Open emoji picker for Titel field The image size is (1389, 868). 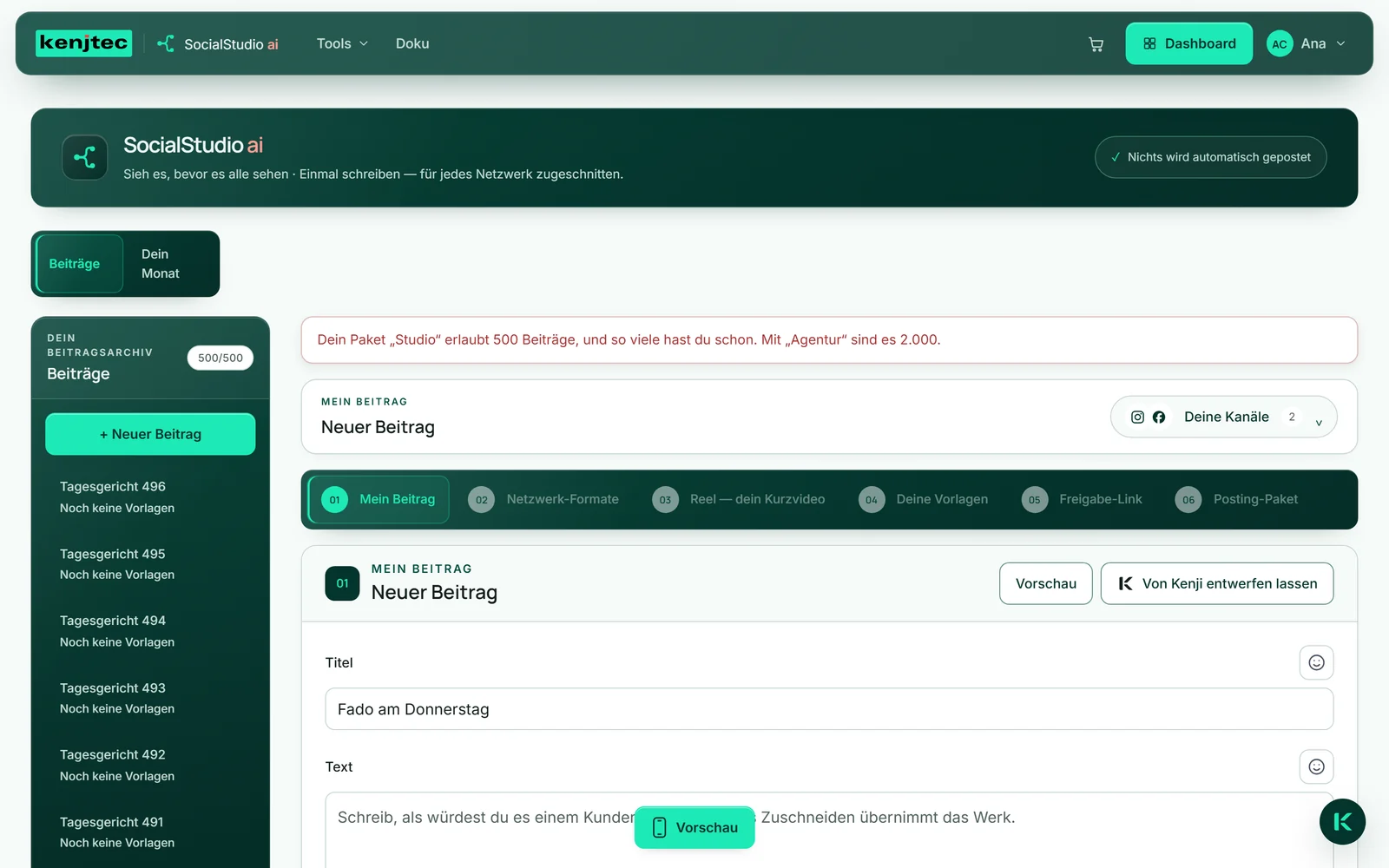coord(1316,662)
